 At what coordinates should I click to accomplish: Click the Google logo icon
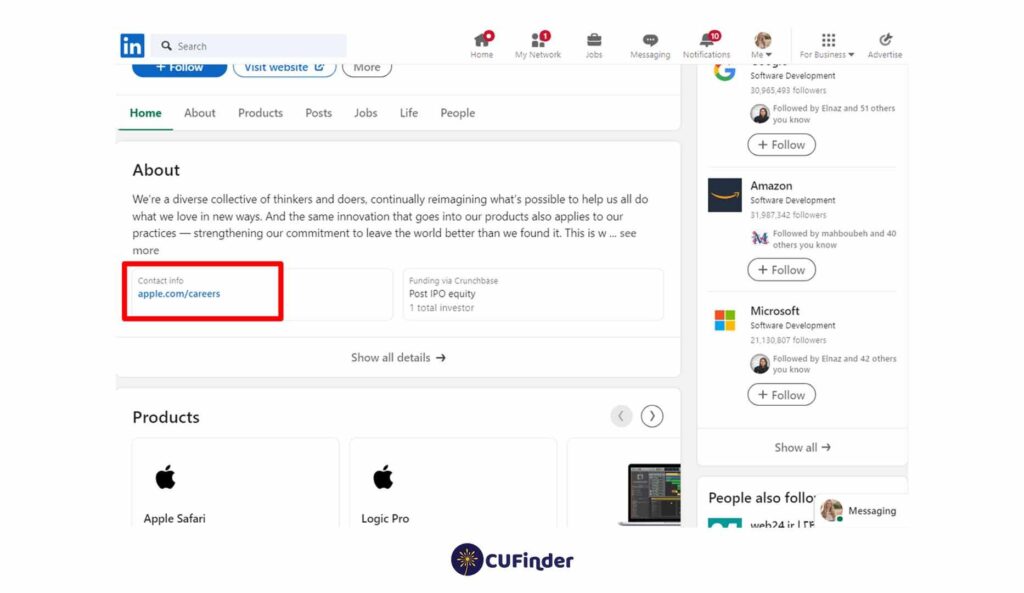724,71
